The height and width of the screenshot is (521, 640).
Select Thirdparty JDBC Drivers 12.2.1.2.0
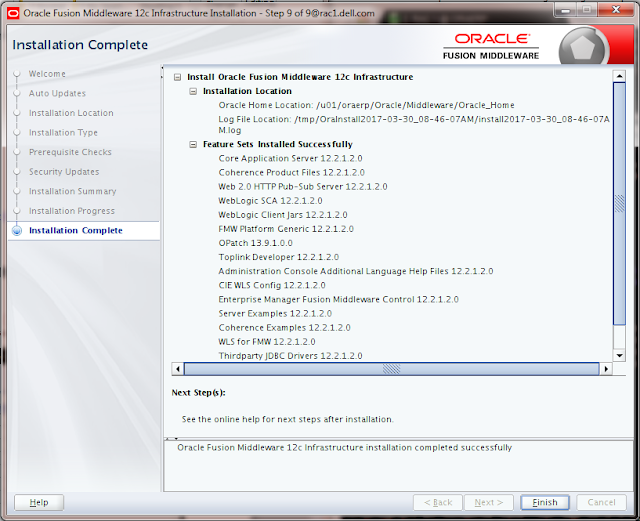290,356
